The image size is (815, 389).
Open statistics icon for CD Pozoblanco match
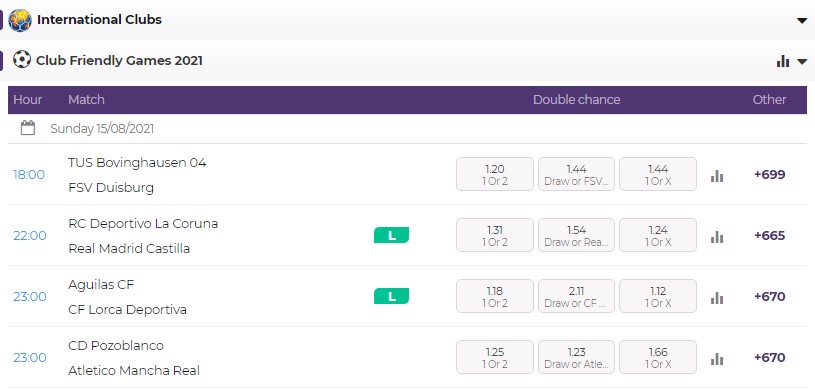[x=717, y=358]
